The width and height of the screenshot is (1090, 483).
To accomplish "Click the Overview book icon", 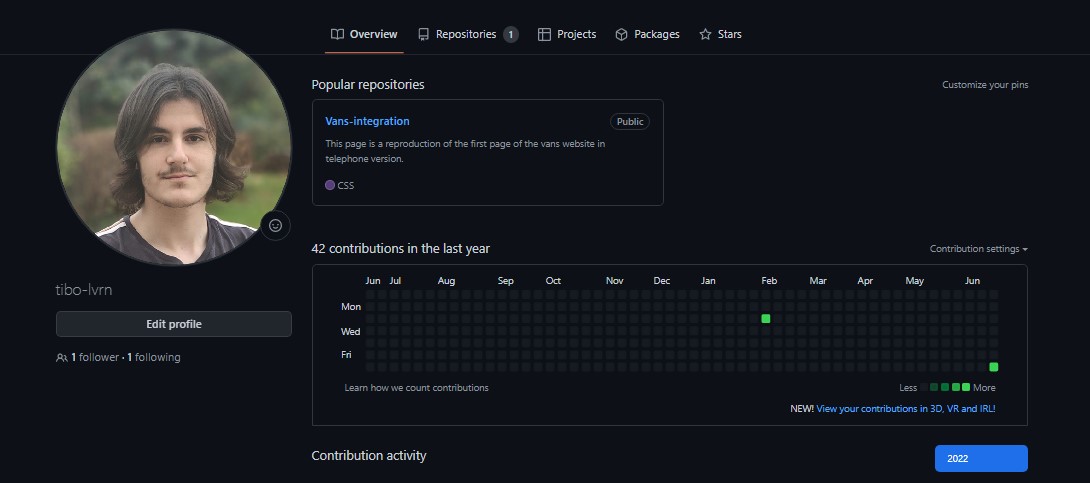I will pos(338,34).
